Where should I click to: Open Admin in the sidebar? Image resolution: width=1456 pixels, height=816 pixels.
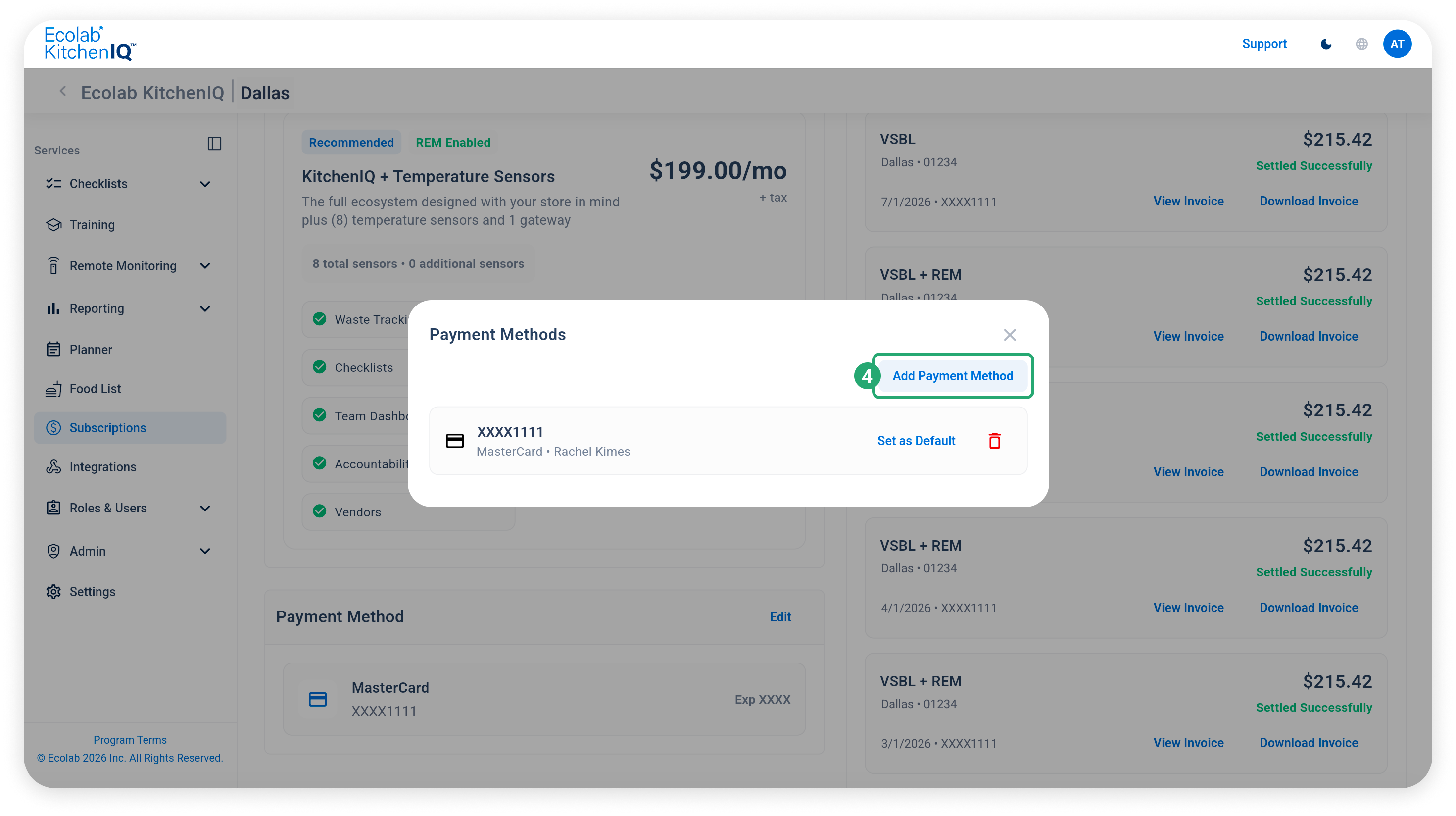point(87,552)
